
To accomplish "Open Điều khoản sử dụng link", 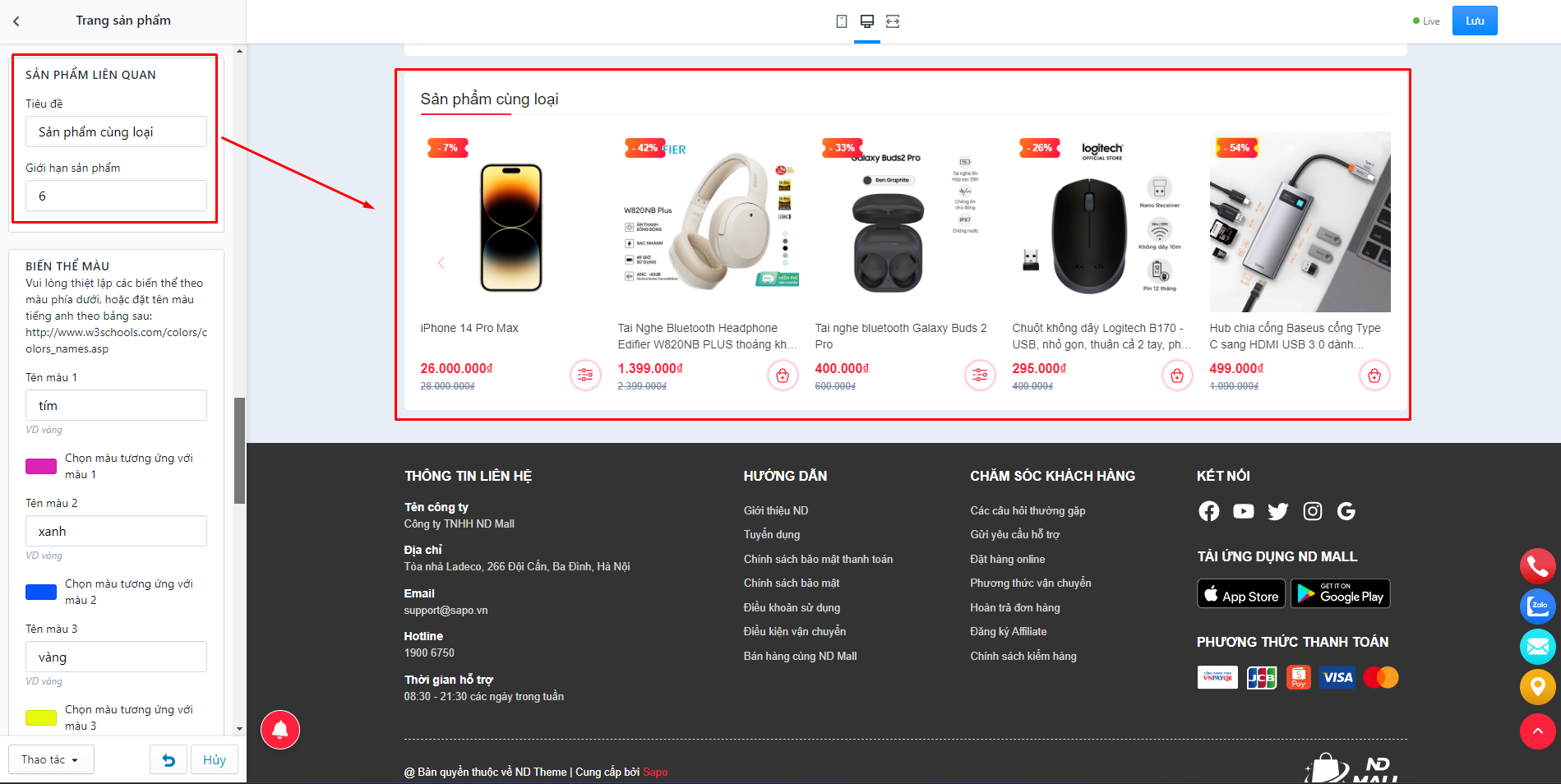I will click(792, 607).
